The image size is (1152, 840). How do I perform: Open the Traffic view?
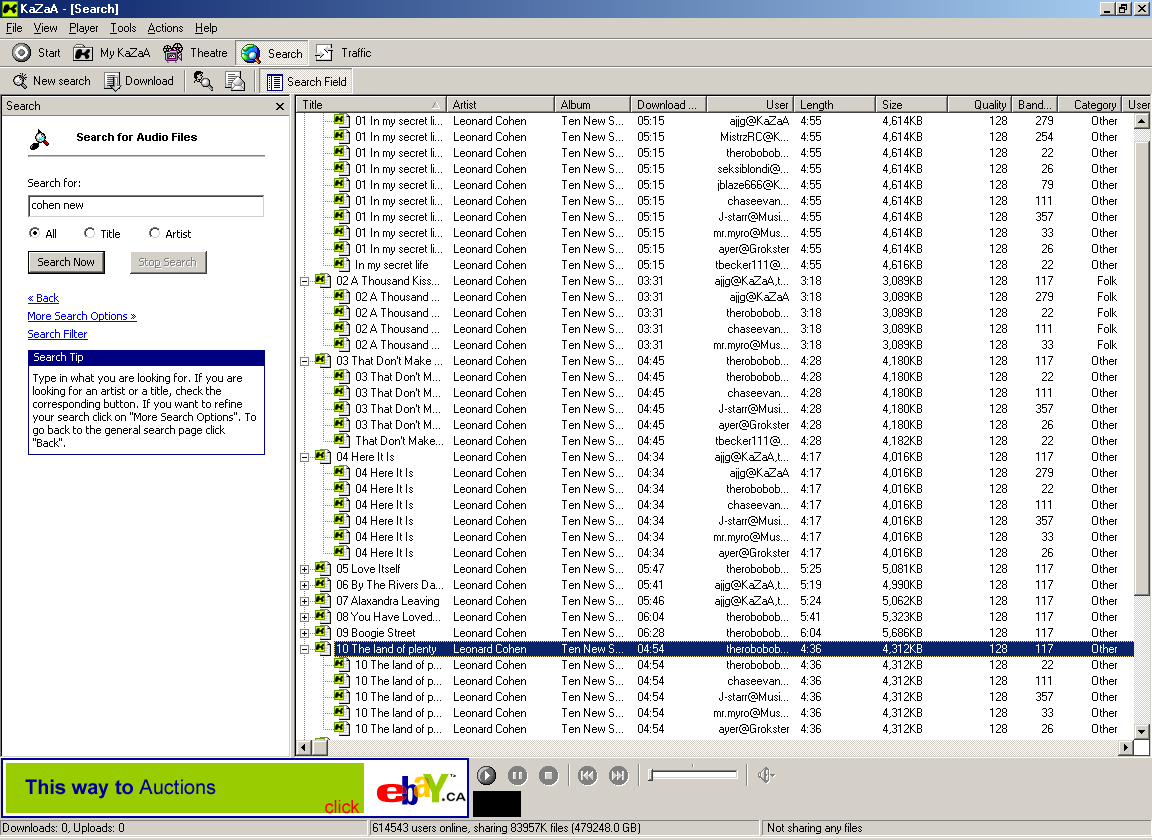pos(343,53)
